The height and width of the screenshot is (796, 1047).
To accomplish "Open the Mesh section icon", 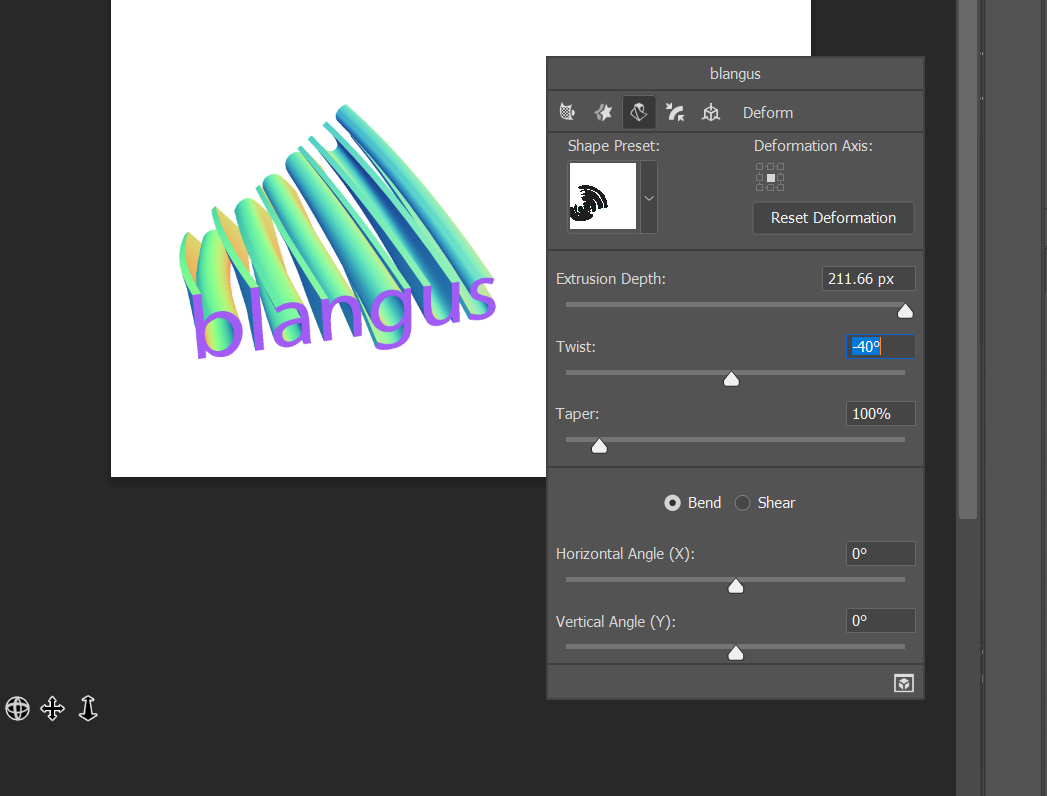I will click(567, 112).
